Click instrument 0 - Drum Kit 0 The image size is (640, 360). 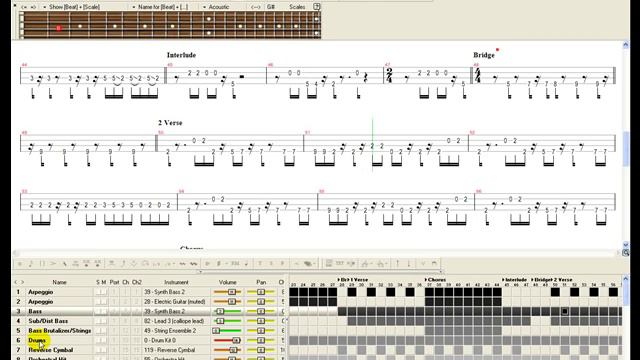pos(160,340)
